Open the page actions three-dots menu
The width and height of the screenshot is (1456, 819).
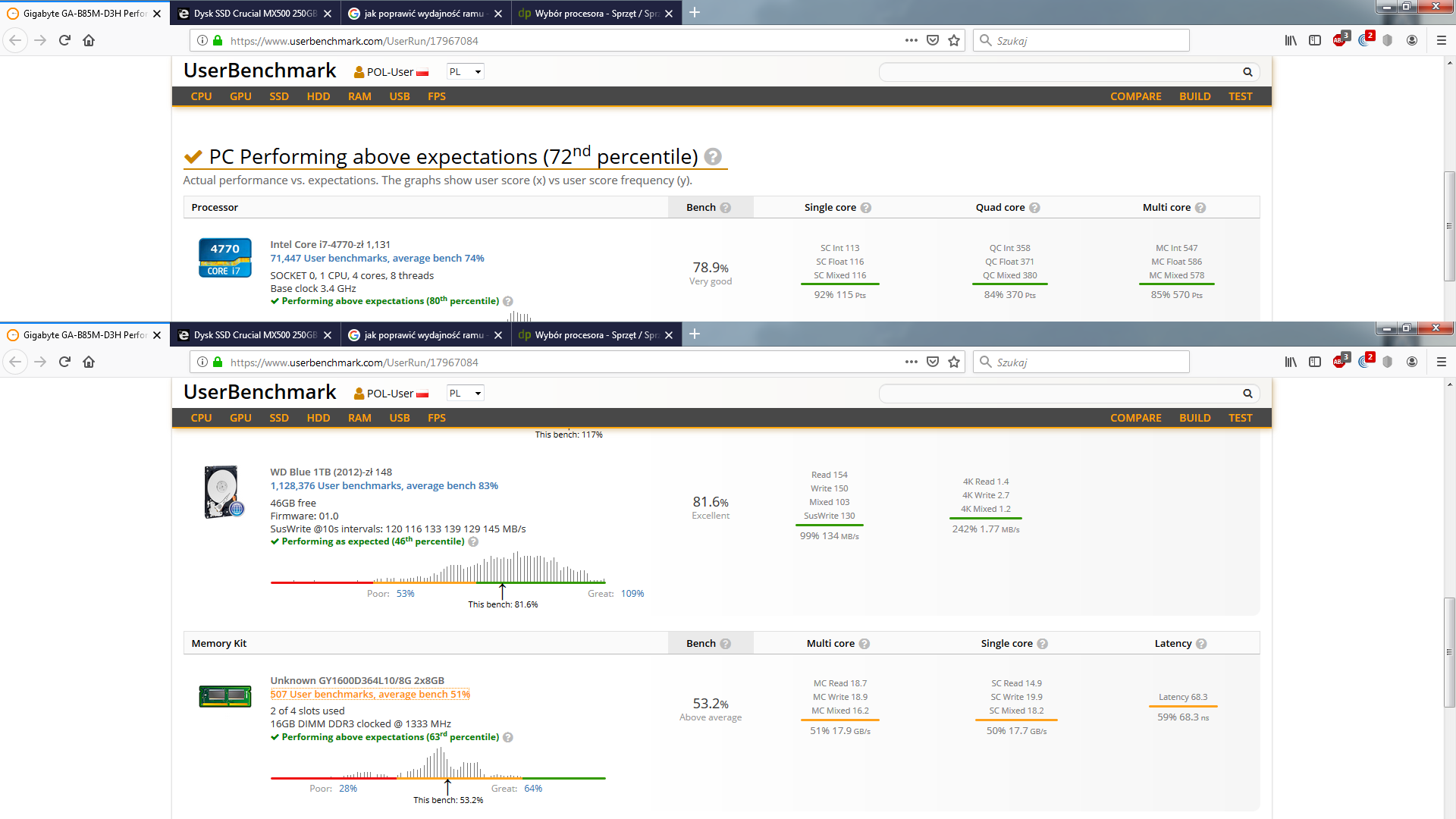[911, 40]
